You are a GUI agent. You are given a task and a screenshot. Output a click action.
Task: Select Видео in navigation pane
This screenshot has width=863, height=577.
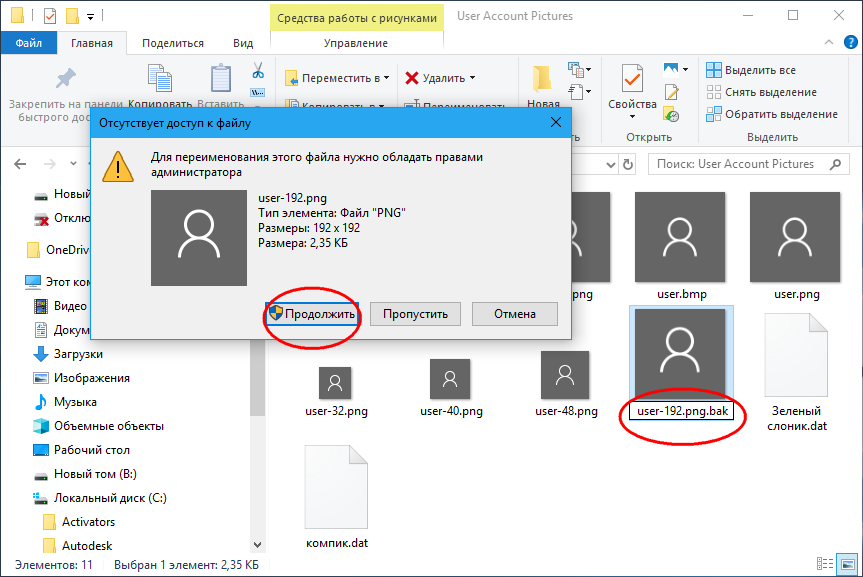tap(61, 306)
